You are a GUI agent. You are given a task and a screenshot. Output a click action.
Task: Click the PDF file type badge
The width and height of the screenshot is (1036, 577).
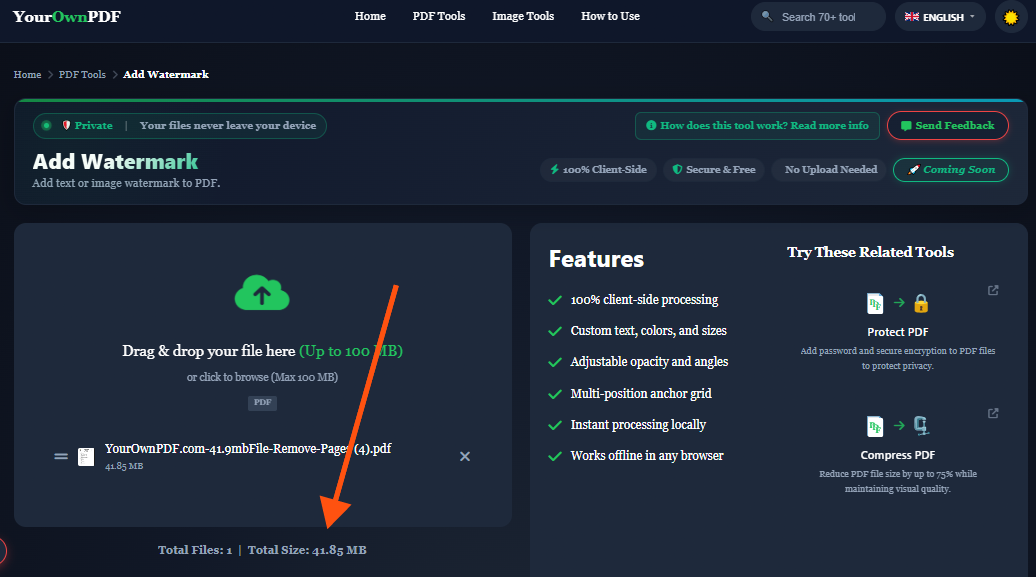pos(262,403)
